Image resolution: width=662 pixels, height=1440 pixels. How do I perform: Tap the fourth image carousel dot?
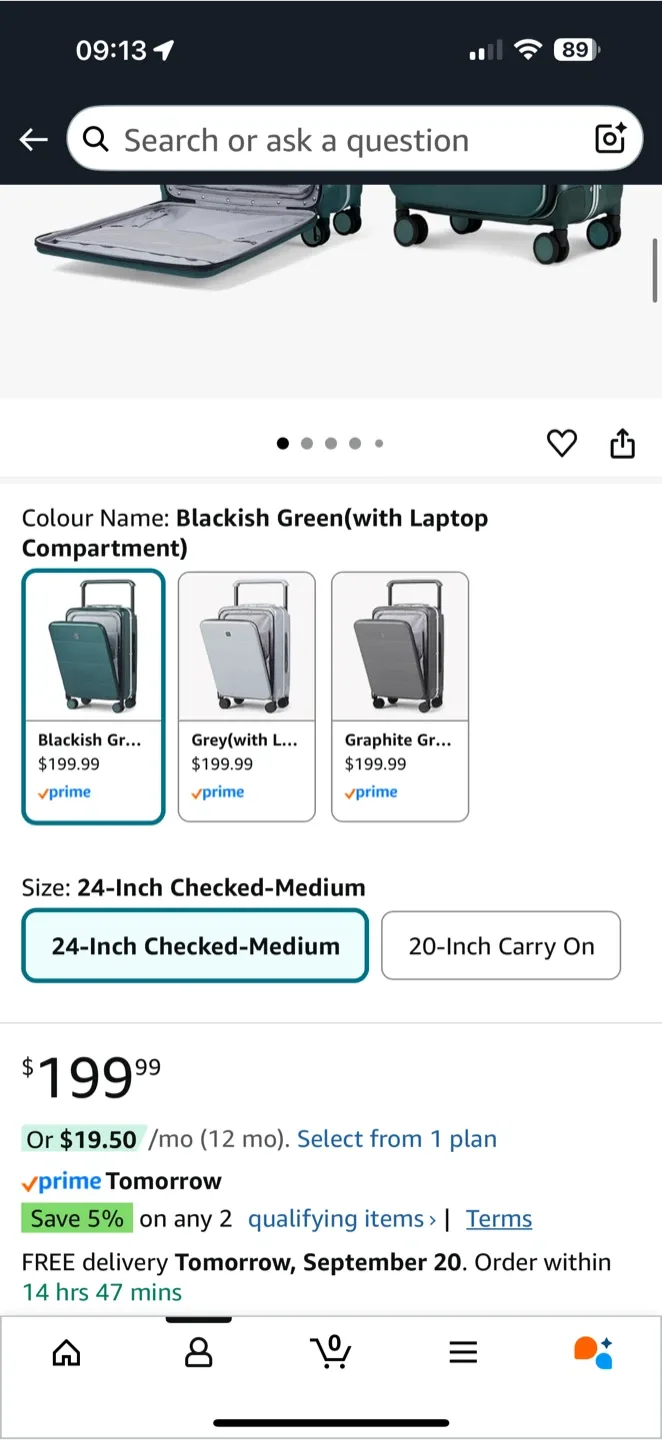point(355,442)
